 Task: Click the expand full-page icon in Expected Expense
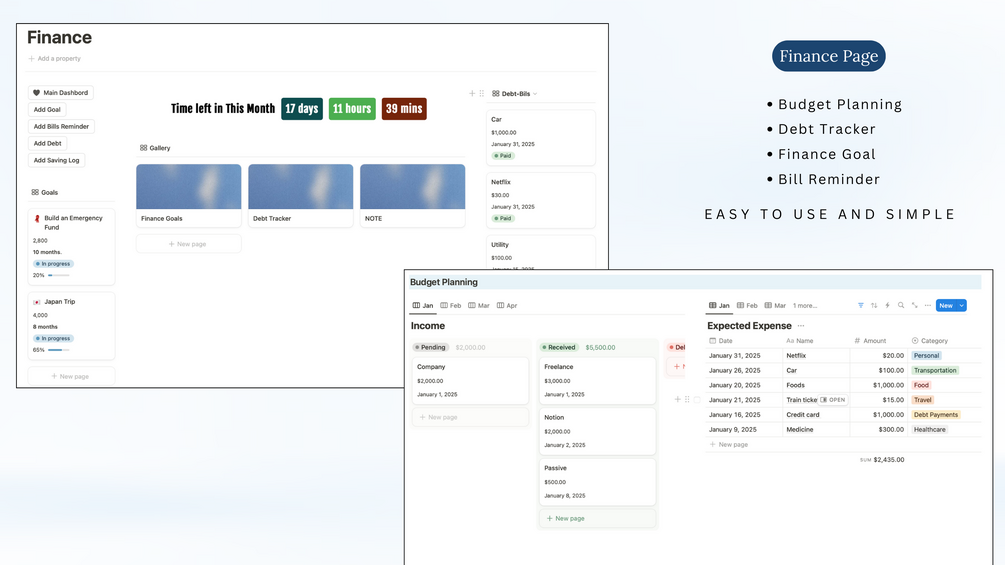click(x=915, y=306)
